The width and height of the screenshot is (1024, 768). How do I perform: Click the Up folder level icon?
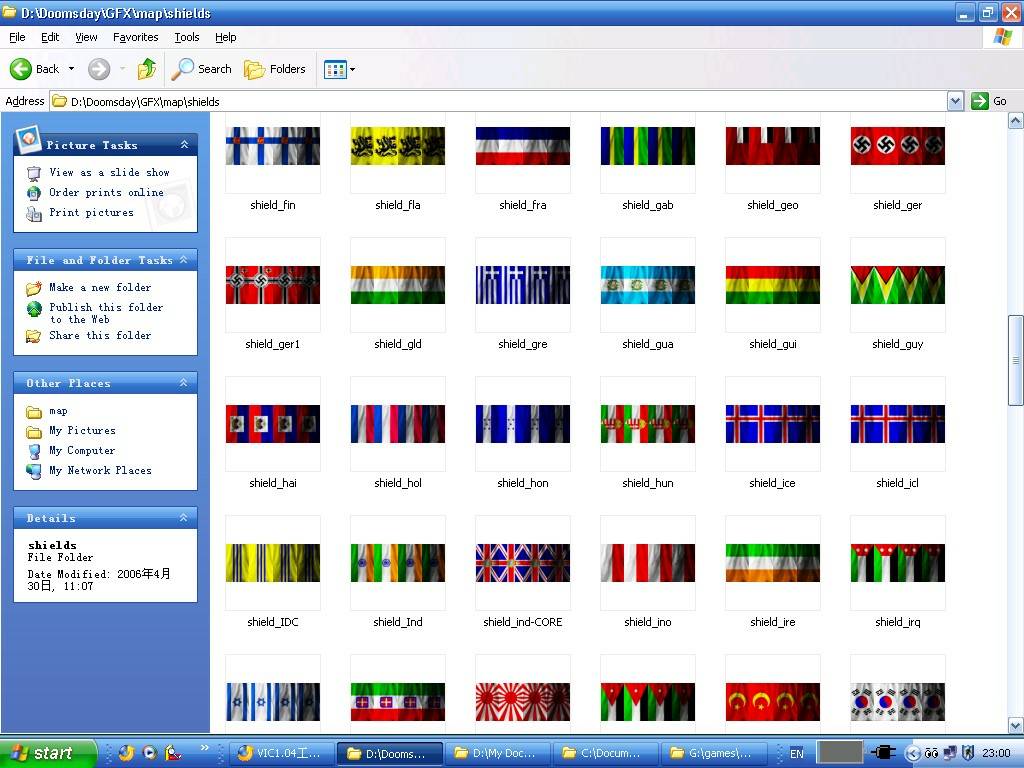click(147, 69)
